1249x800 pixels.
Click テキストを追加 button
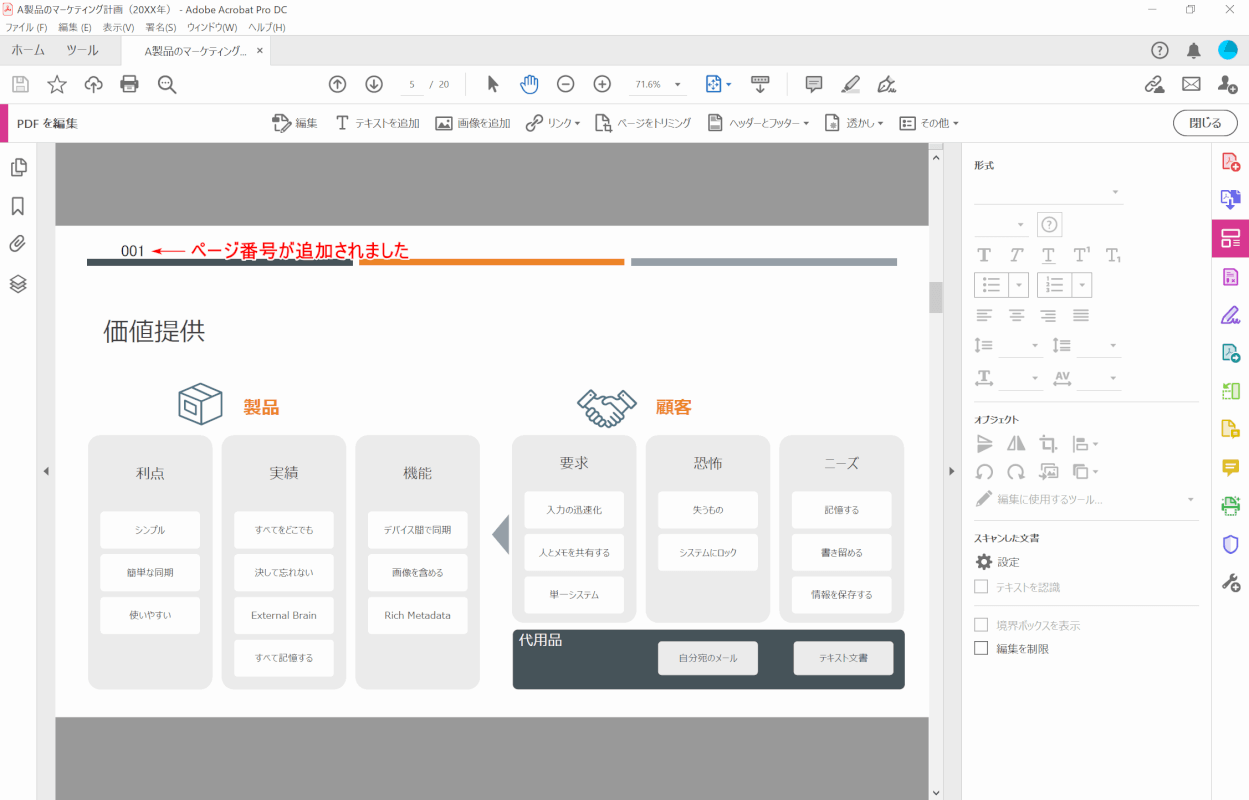point(377,123)
